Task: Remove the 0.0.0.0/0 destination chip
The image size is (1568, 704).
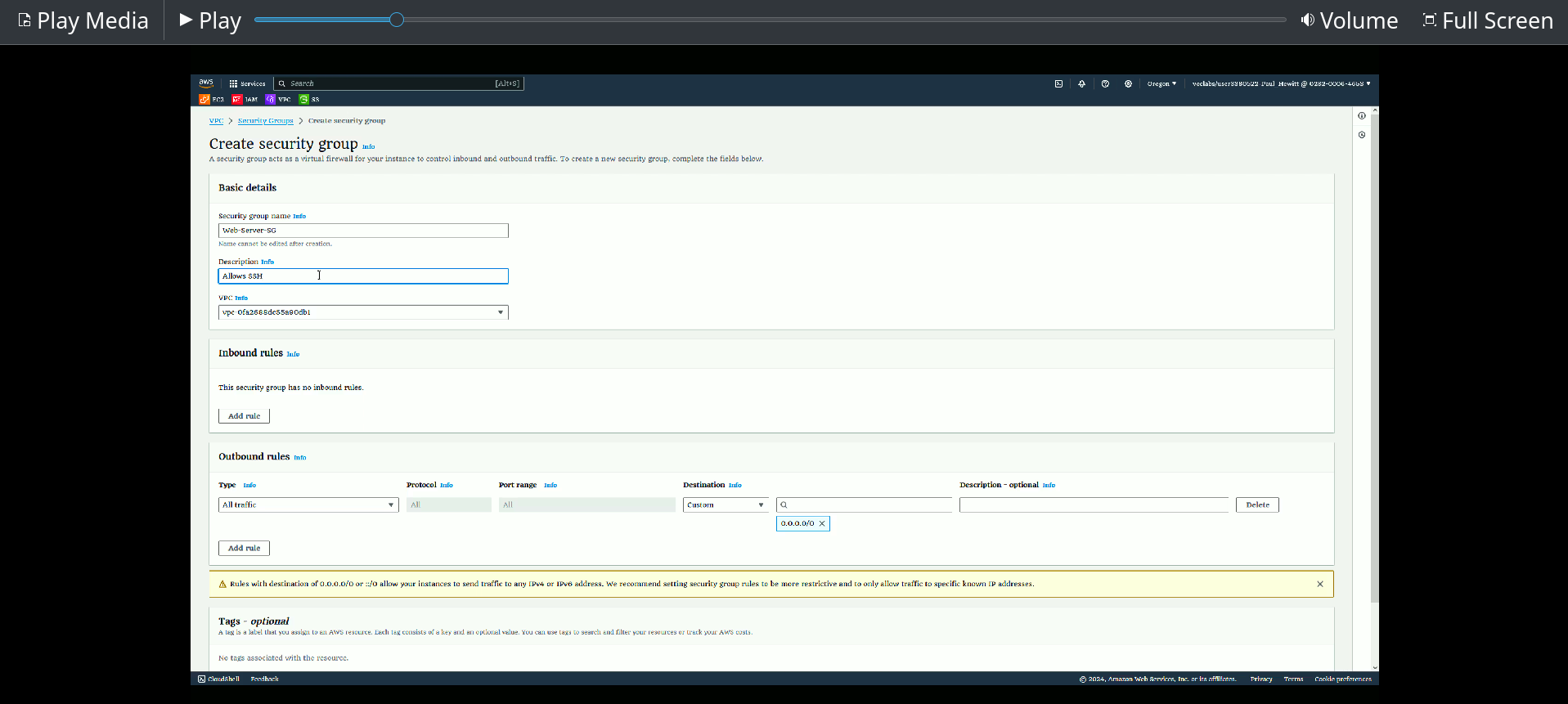Action: tap(822, 523)
